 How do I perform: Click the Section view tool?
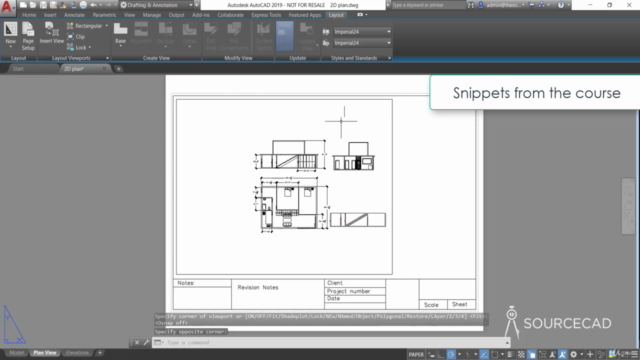[166, 34]
